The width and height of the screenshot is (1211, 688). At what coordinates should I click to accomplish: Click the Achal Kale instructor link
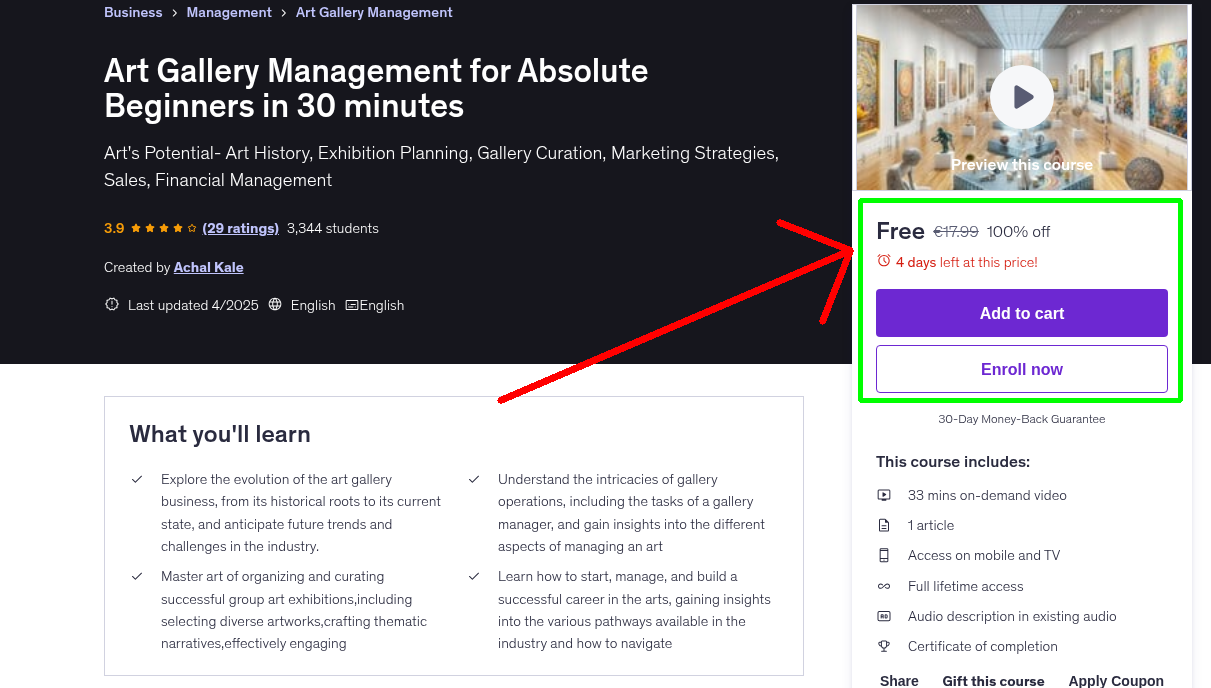coord(208,267)
